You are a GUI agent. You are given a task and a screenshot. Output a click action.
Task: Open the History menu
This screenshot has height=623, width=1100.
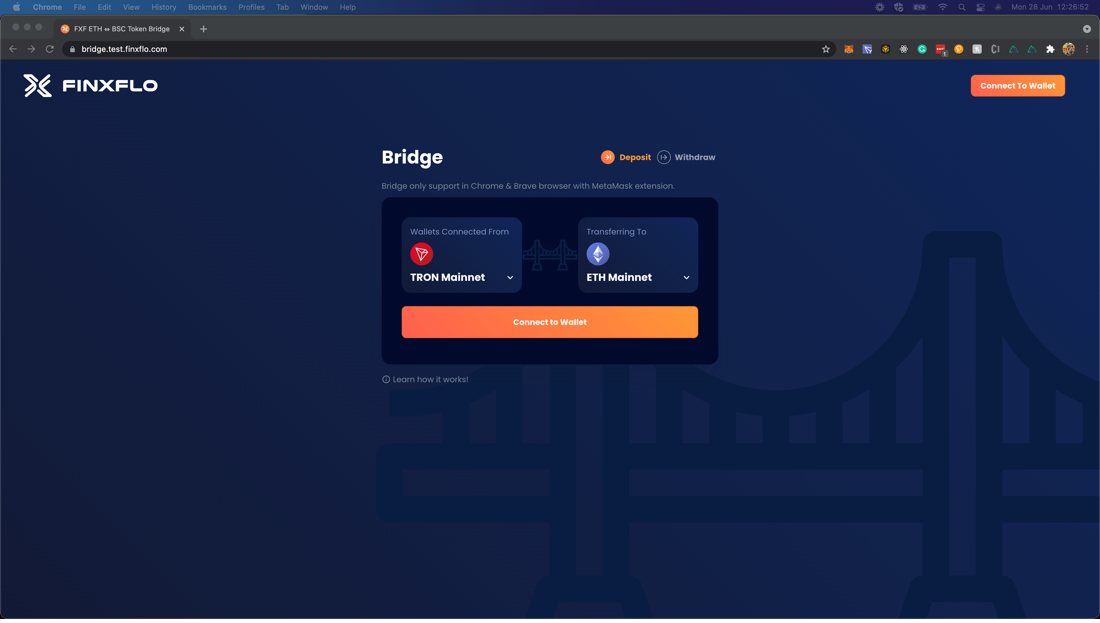click(x=164, y=7)
